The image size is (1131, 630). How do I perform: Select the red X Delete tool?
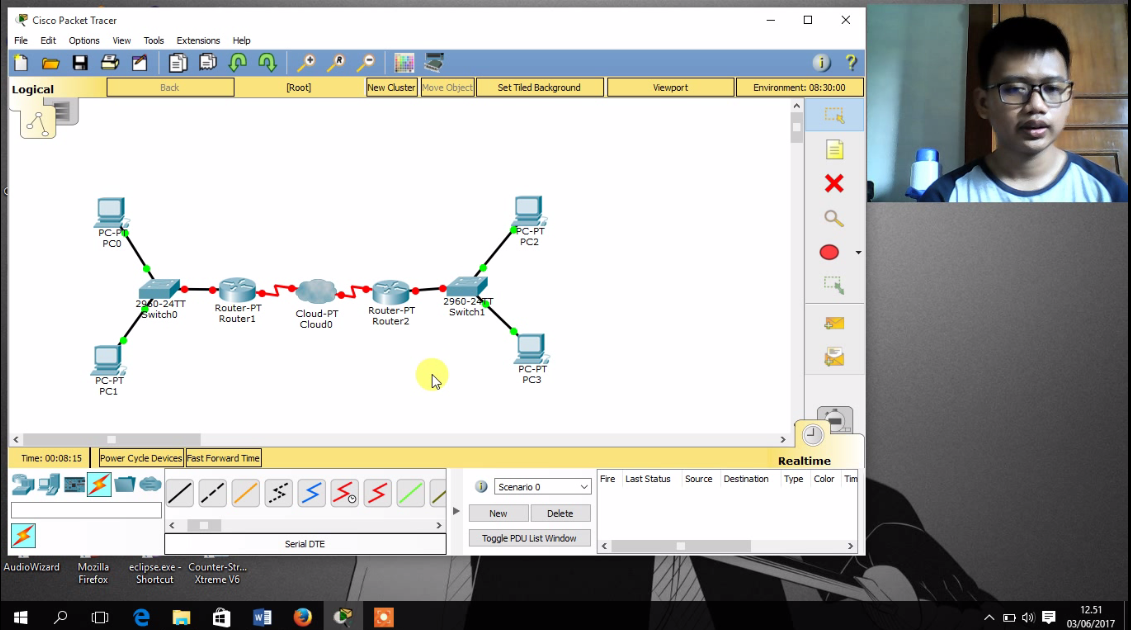[835, 183]
